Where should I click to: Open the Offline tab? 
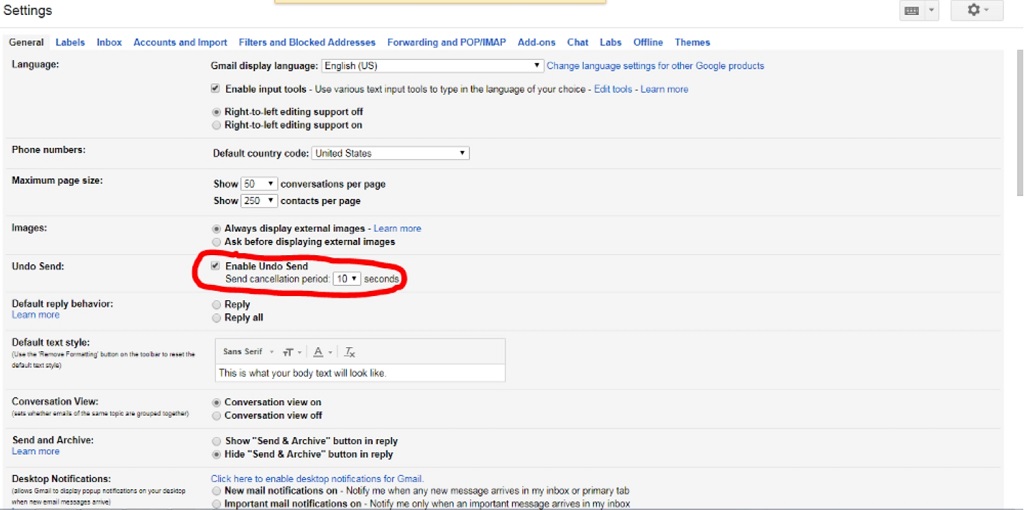[x=648, y=42]
